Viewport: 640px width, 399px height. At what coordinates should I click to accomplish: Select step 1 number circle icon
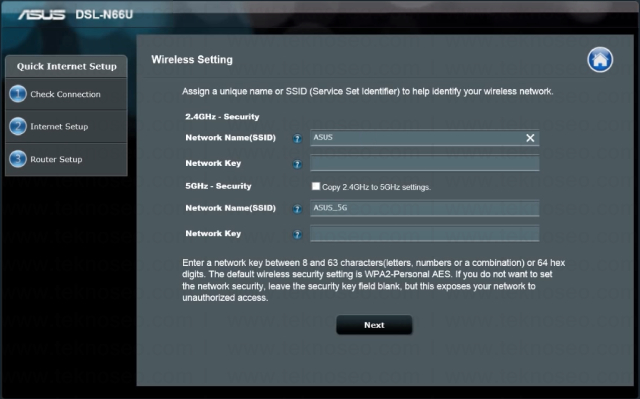point(18,94)
